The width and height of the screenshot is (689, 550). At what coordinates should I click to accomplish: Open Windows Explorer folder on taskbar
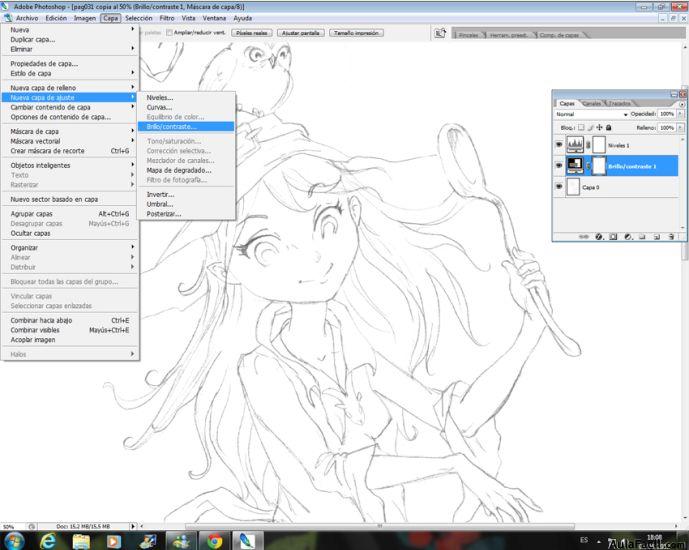point(81,541)
